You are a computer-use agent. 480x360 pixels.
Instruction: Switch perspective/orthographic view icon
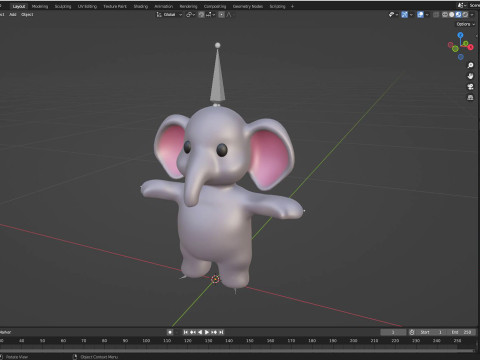pyautogui.click(x=470, y=97)
